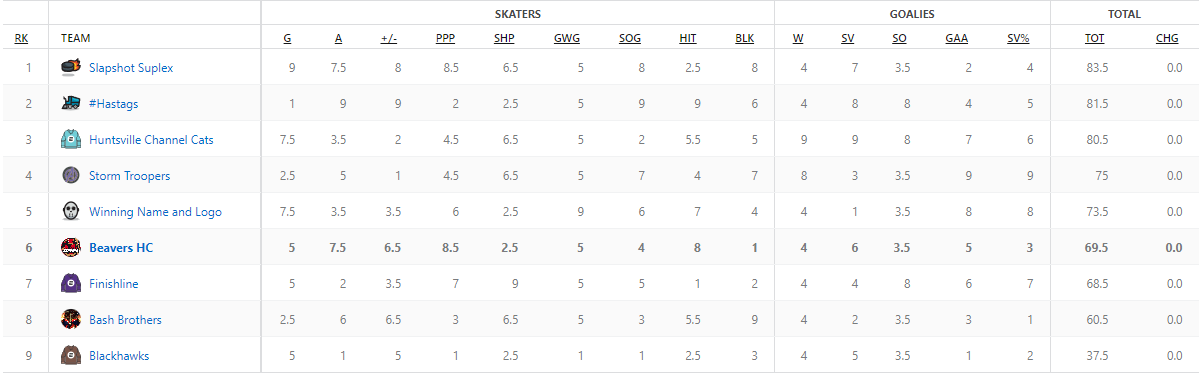1202x374 pixels.
Task: Click the Bash Brothers team logo icon
Action: (x=70, y=320)
